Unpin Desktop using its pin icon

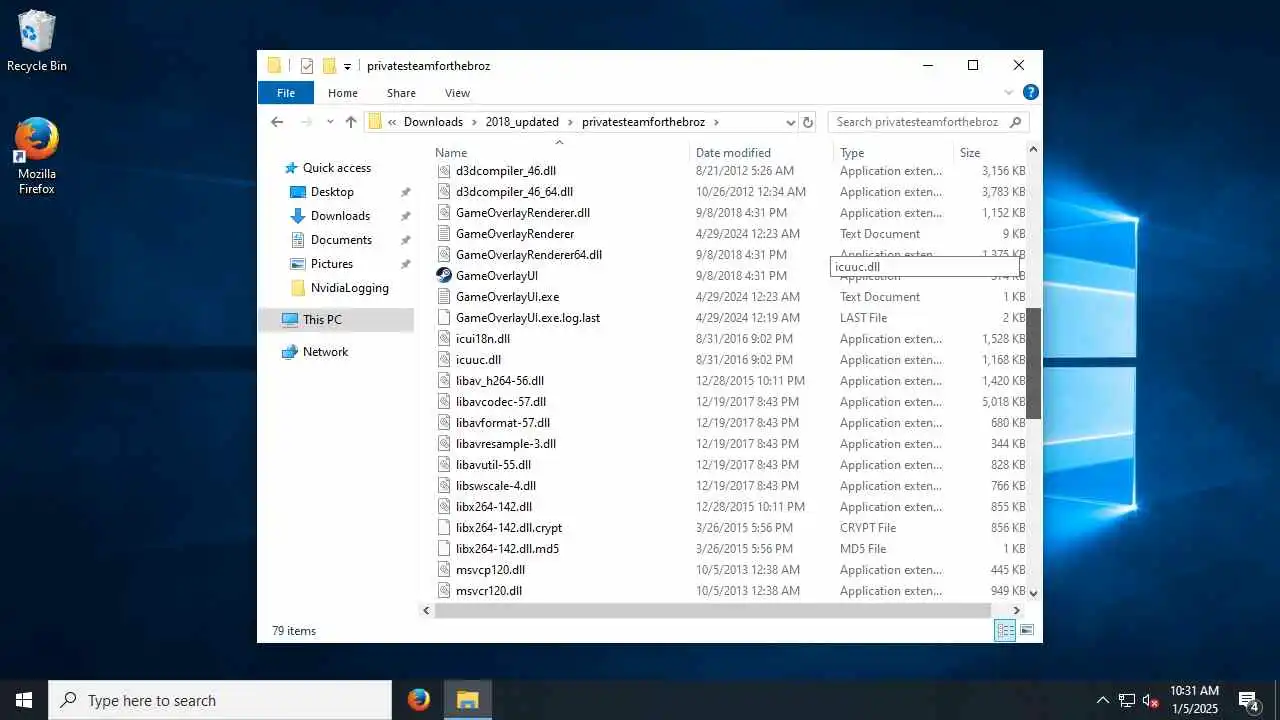405,192
